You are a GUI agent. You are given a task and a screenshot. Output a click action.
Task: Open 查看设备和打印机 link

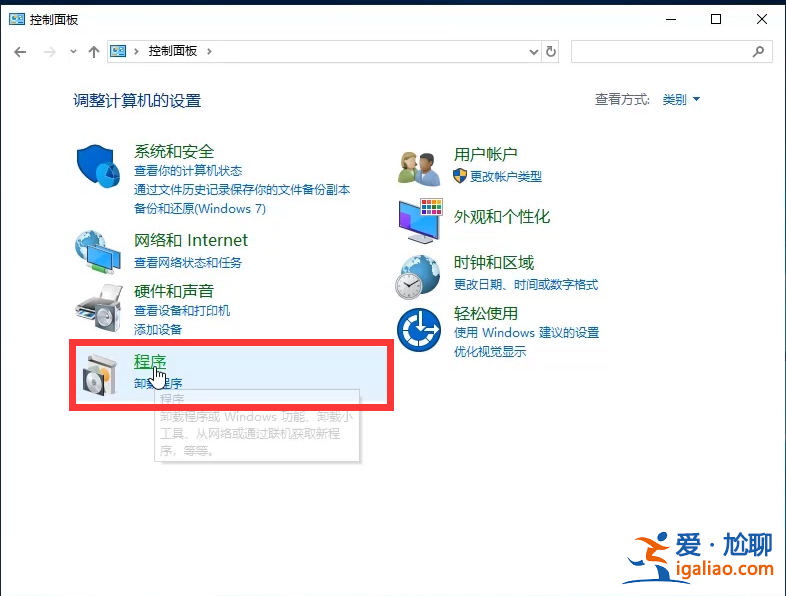coord(181,310)
